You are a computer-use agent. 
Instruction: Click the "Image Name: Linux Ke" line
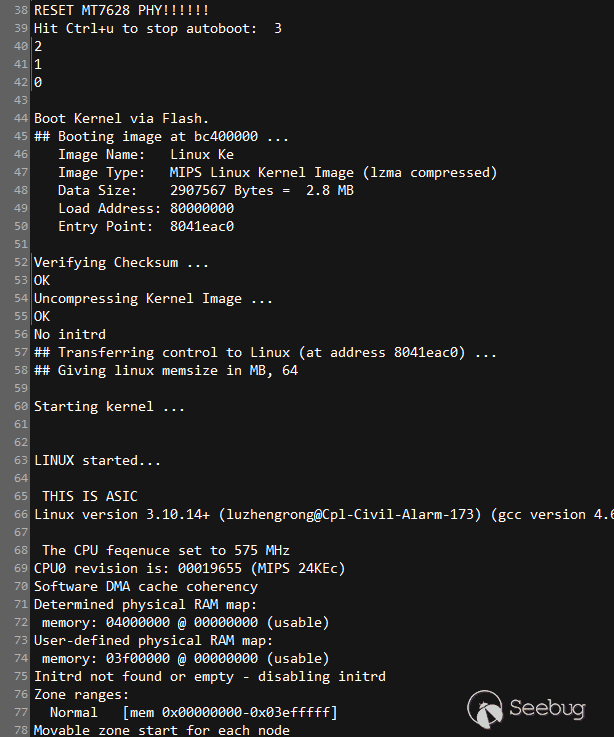coord(145,154)
